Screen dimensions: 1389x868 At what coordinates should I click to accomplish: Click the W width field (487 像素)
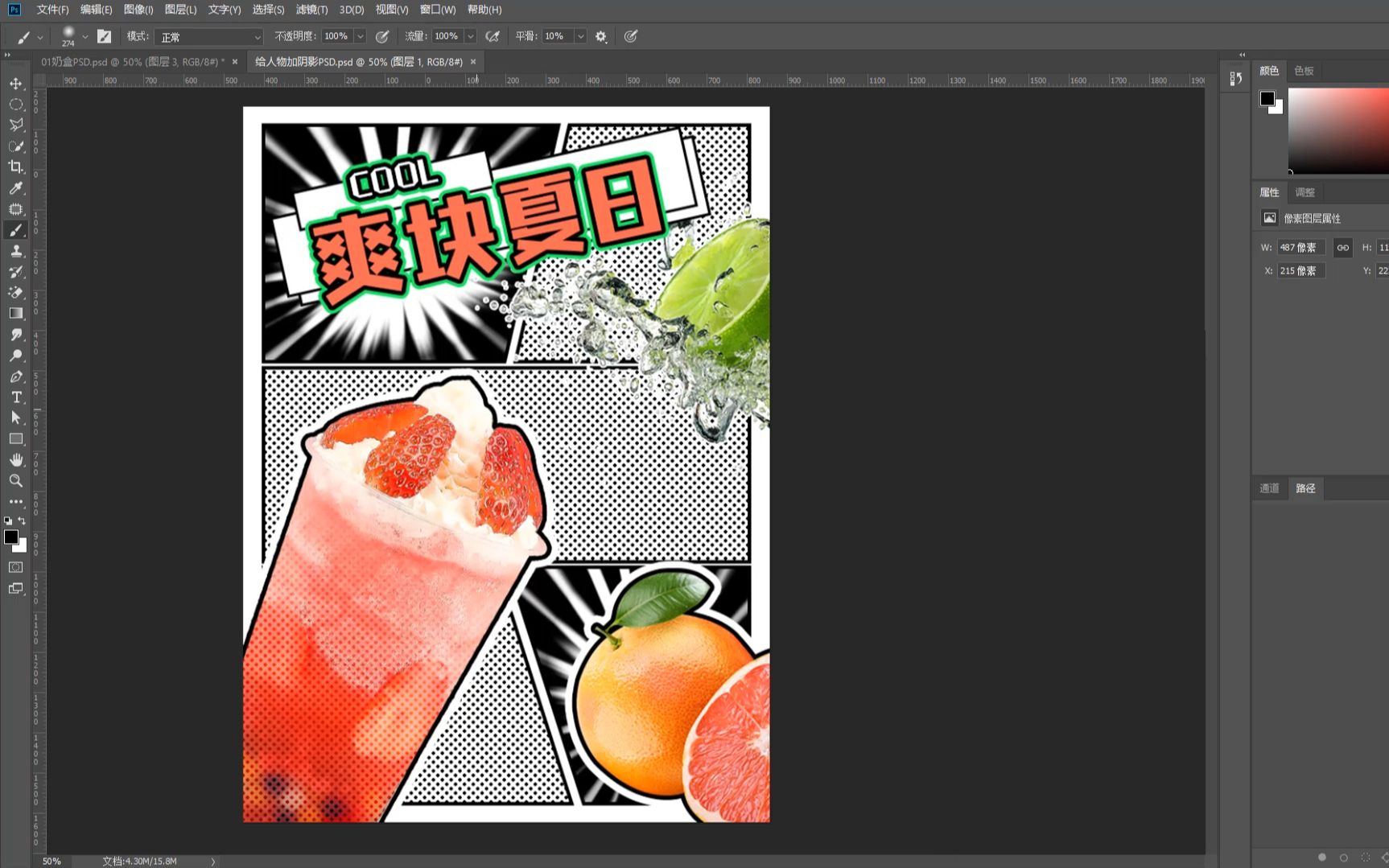(x=1300, y=248)
